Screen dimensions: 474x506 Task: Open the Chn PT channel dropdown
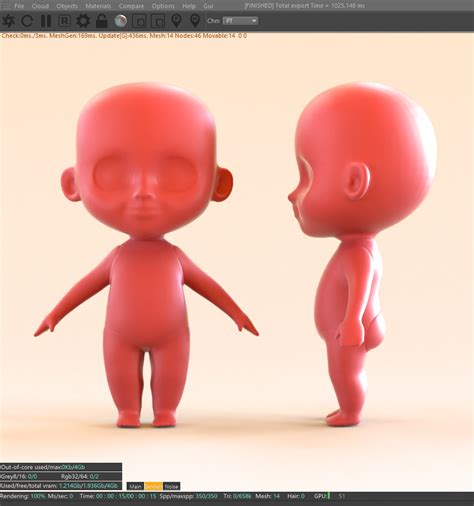240,21
